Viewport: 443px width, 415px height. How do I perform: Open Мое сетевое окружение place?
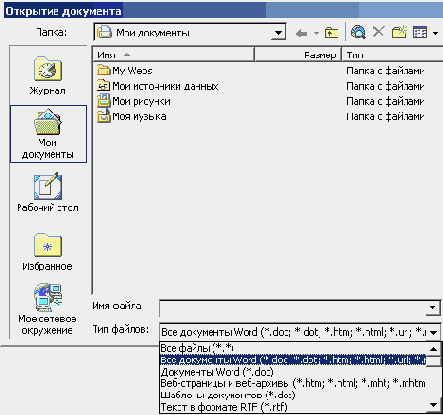[48, 309]
